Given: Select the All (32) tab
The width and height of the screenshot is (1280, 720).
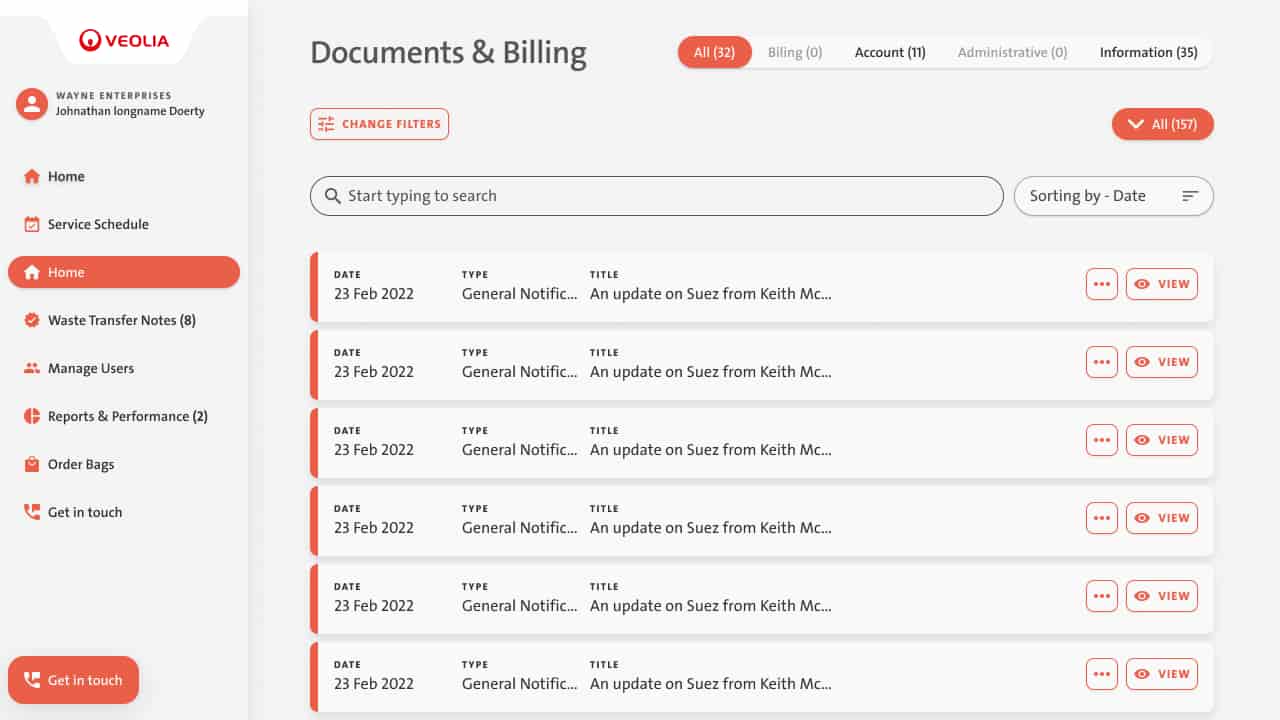Looking at the screenshot, I should (714, 53).
